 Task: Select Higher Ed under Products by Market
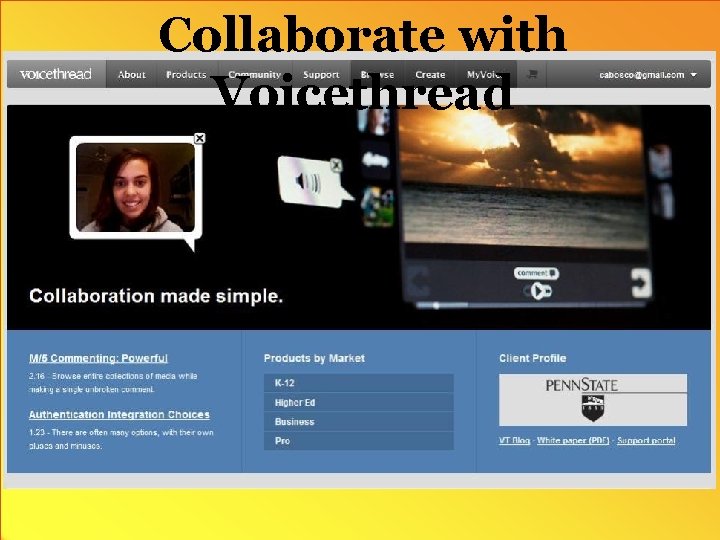(359, 402)
